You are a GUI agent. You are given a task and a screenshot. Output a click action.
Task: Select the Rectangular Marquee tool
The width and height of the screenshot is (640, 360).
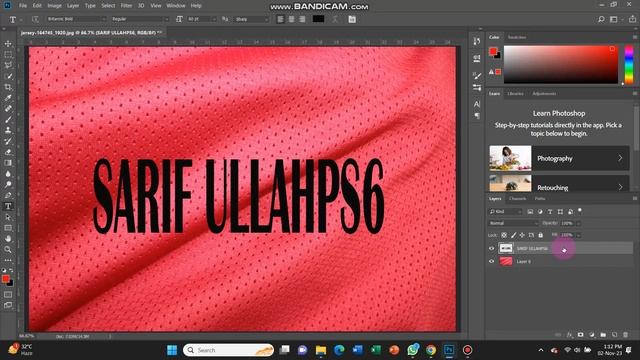tap(8, 54)
